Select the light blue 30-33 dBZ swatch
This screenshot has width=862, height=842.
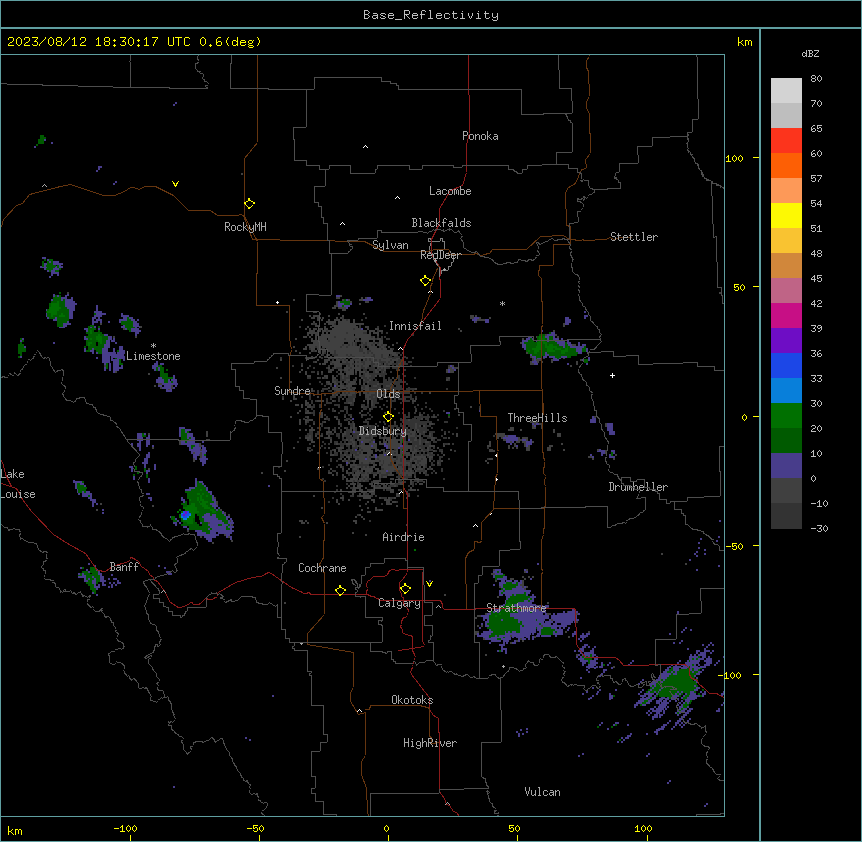[x=786, y=391]
